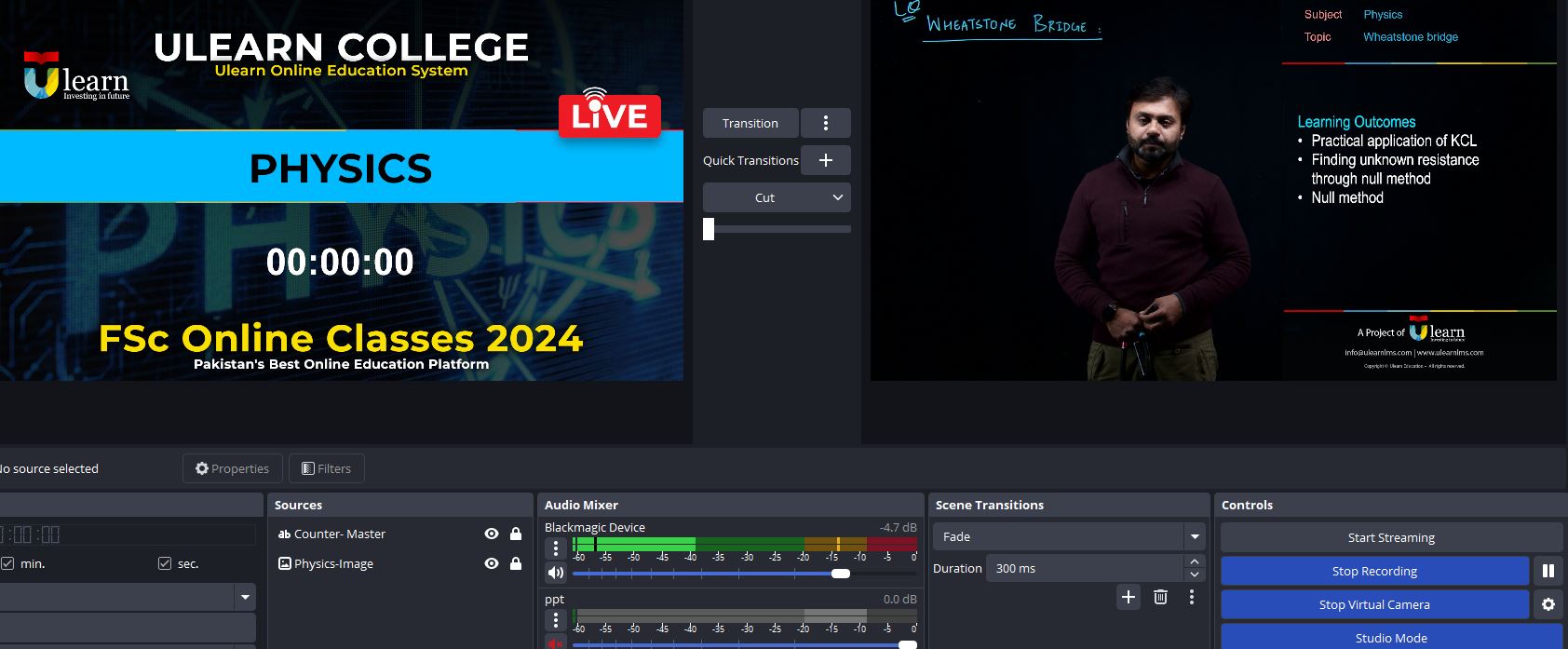The image size is (1568, 649).
Task: Click the image source icon of Physics-Image
Action: 284,563
